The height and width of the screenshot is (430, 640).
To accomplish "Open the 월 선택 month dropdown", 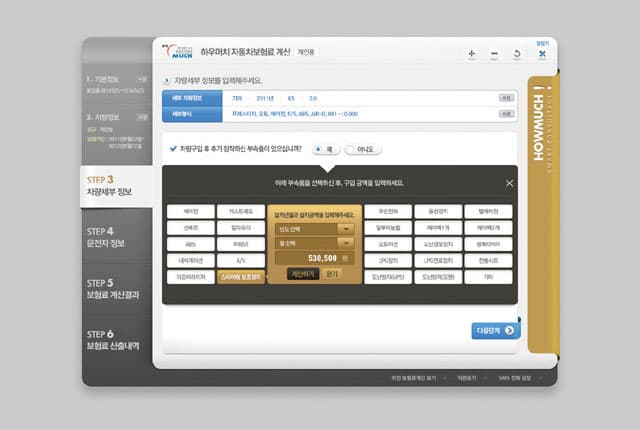I will [x=314, y=244].
